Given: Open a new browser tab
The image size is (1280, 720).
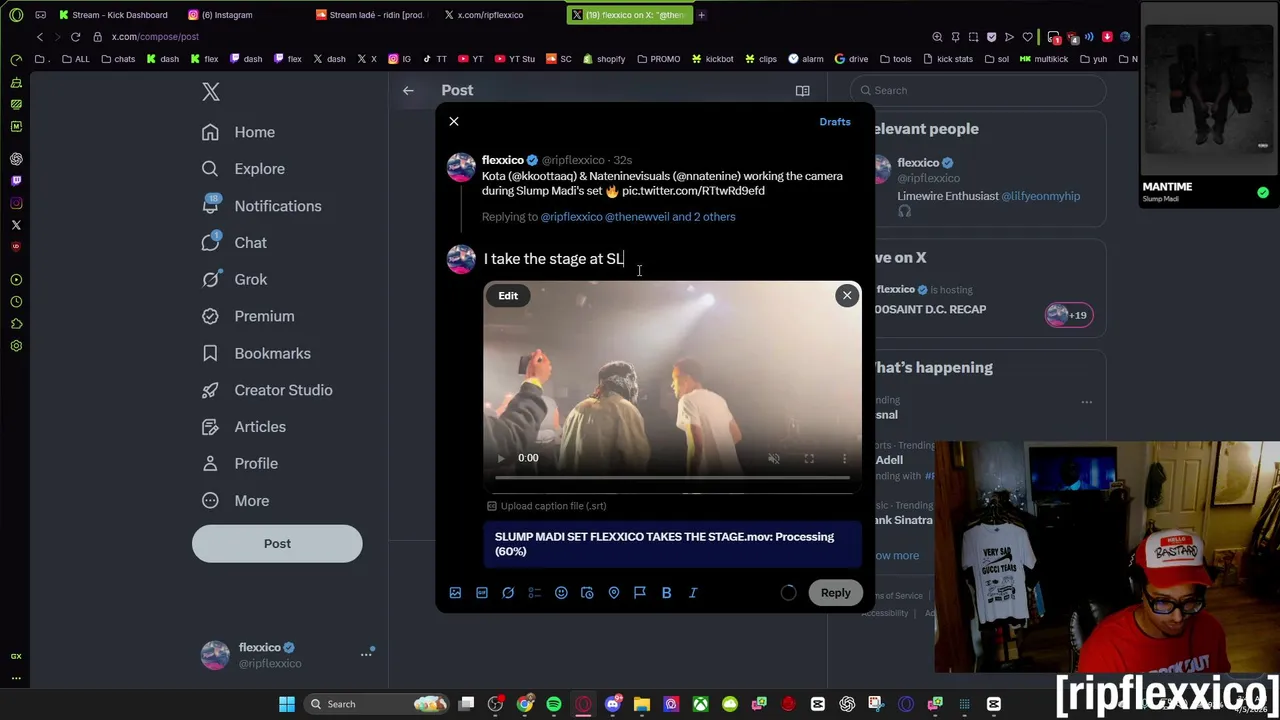Looking at the screenshot, I should (702, 15).
